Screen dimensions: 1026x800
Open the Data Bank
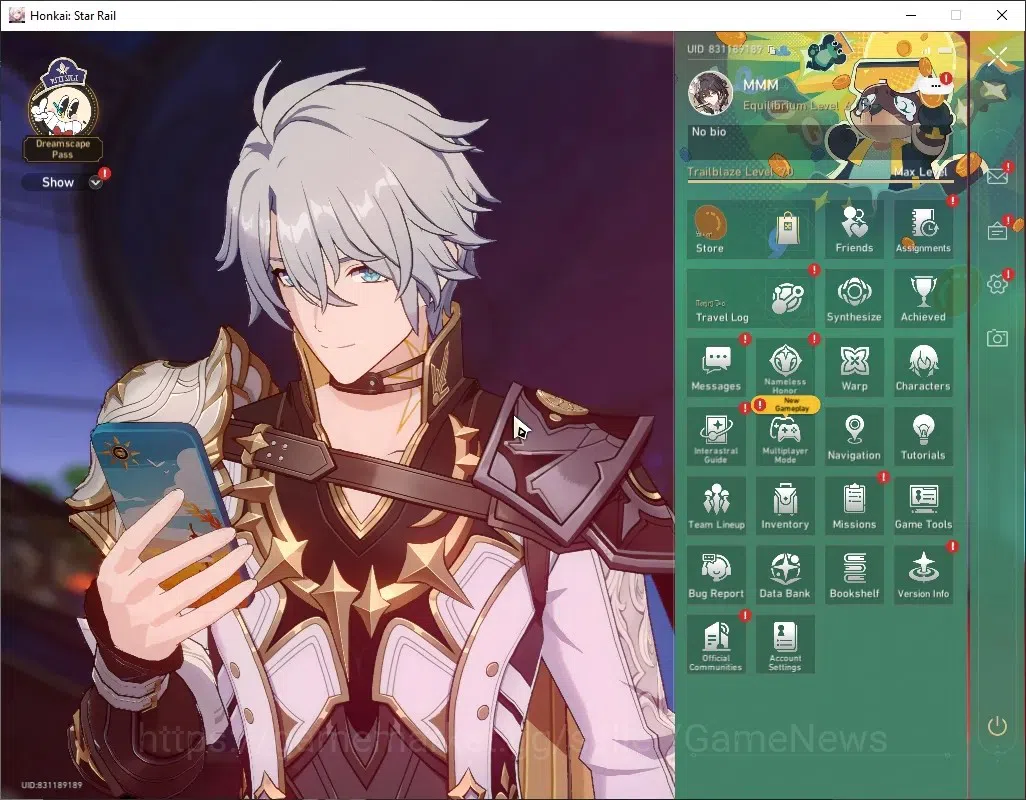coord(785,575)
